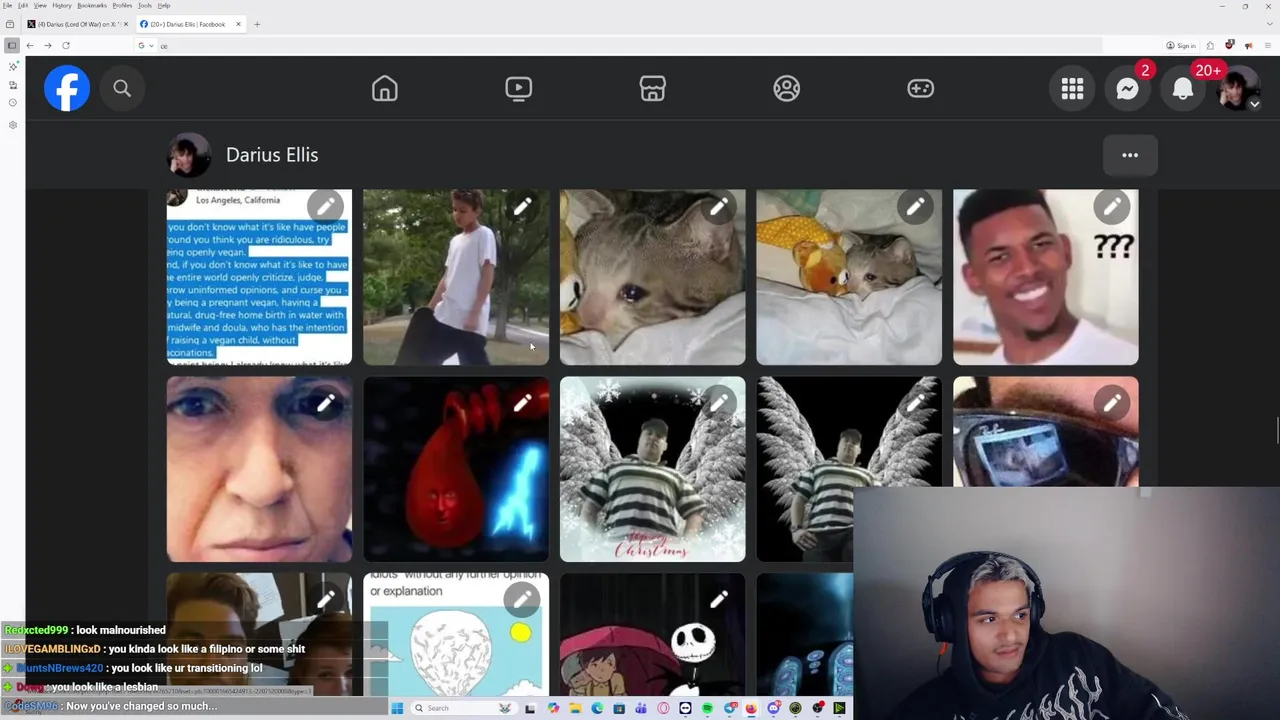Screen dimensions: 1280x720
Task: Open the account profile menu chevron
Action: pyautogui.click(x=1254, y=103)
